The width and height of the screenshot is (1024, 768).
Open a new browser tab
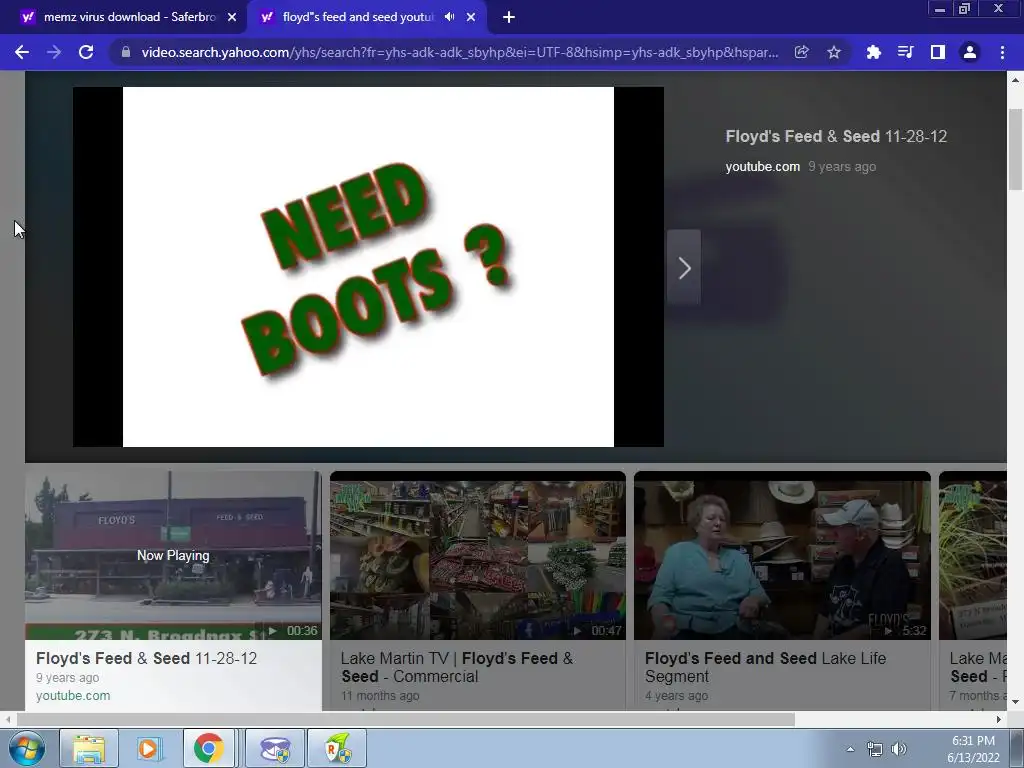click(x=509, y=17)
